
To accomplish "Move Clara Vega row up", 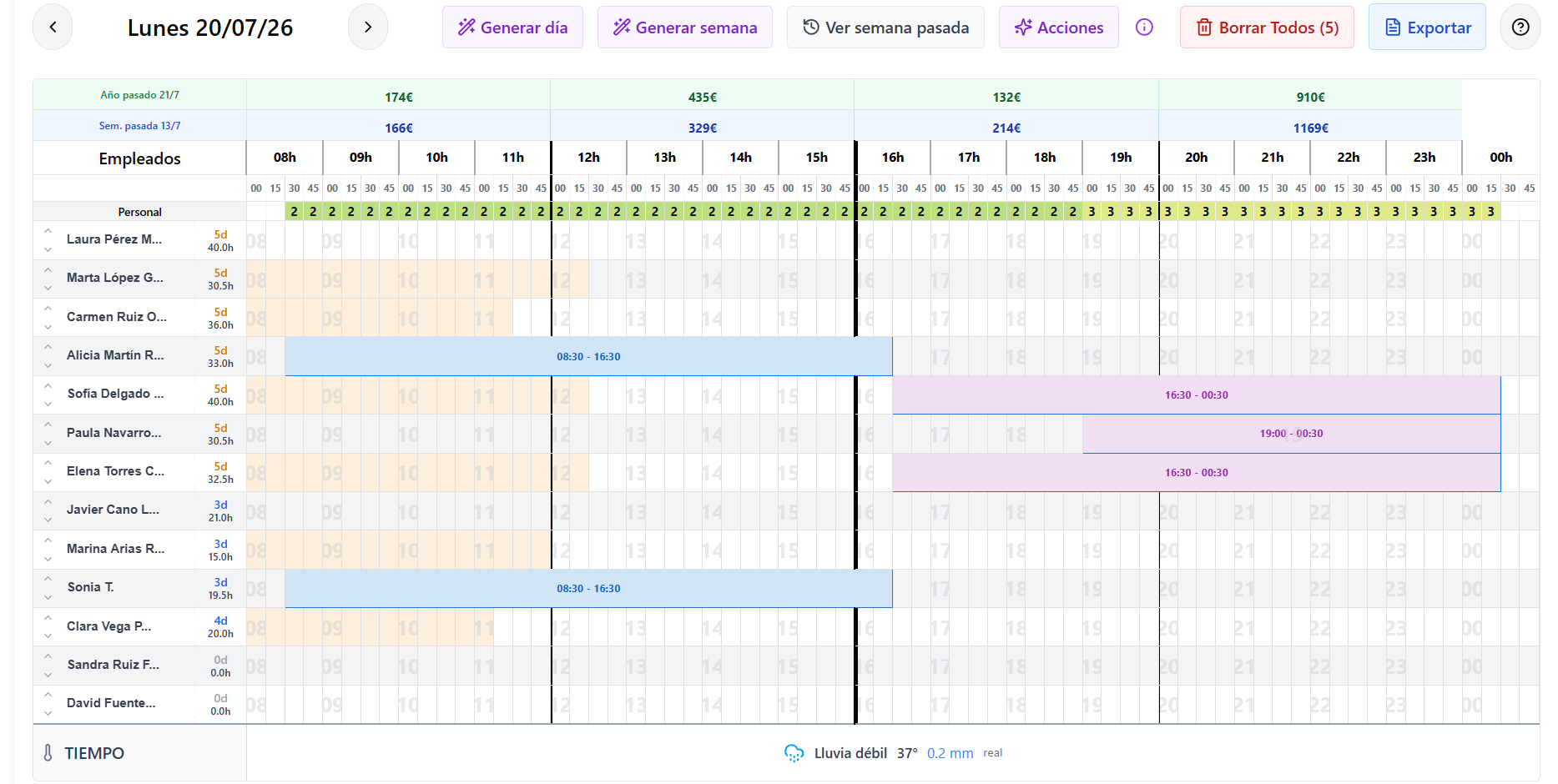I will 48,618.
